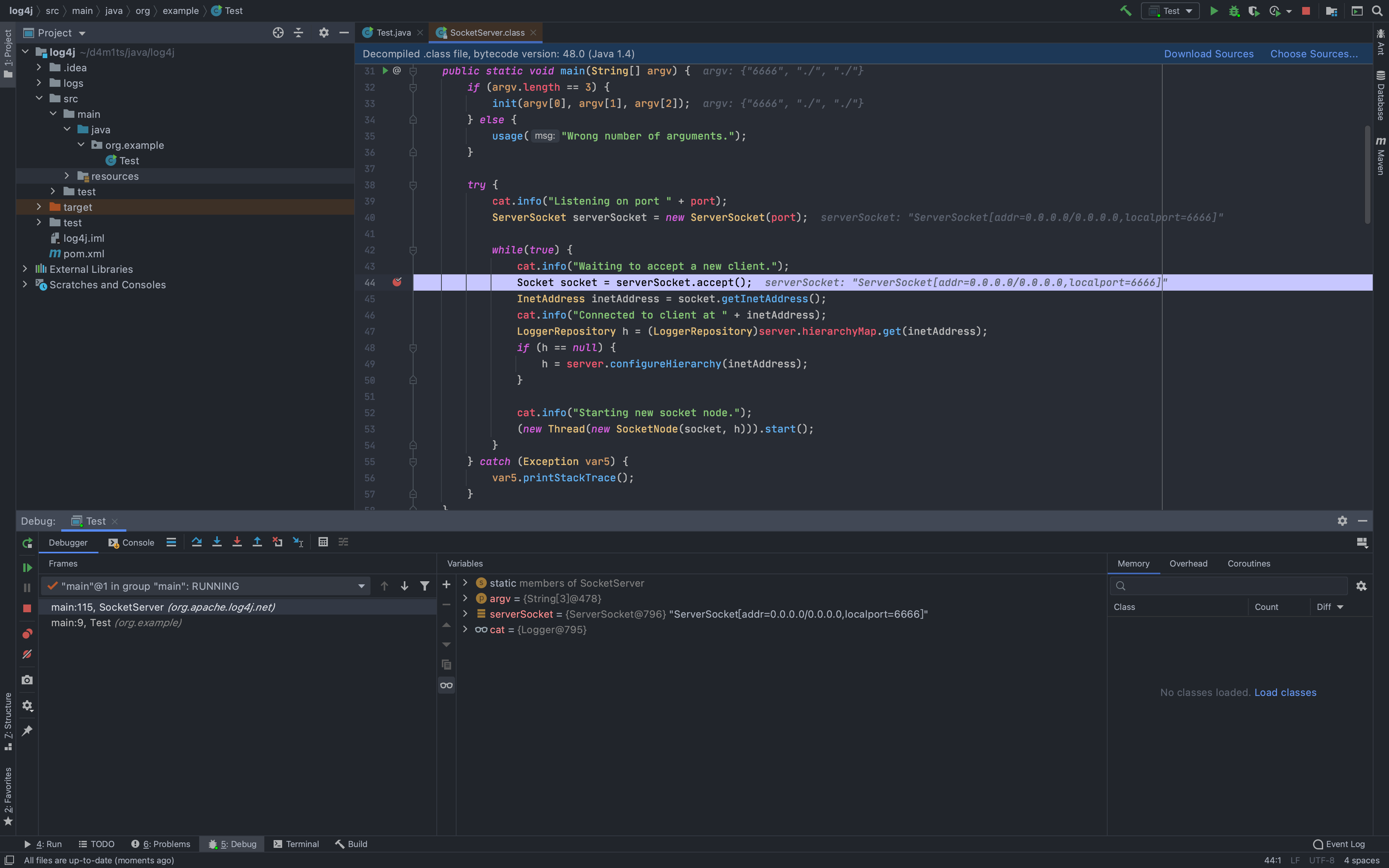Screen dimensions: 1389x868
Task: Open View Breakpoints in debug sidebar
Action: [x=27, y=634]
